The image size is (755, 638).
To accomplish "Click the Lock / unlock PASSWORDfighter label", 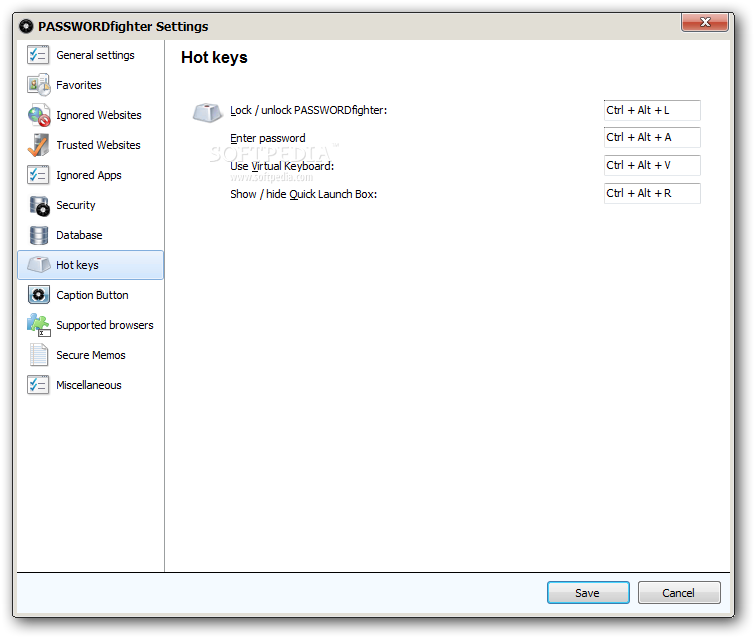I will [x=308, y=110].
